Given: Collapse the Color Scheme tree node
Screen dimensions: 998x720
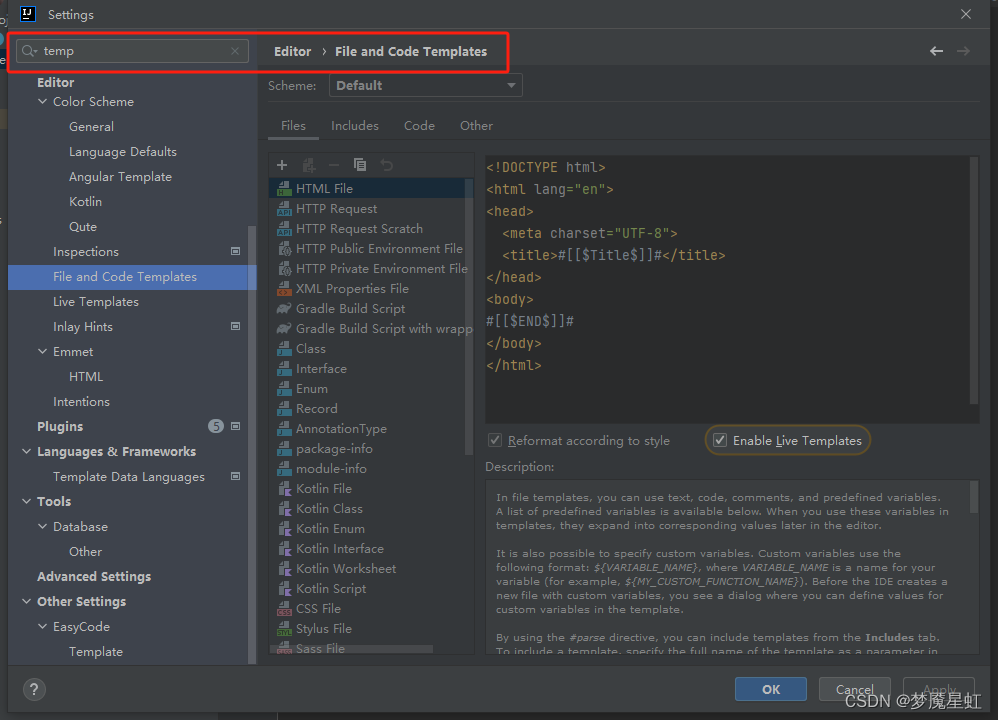Looking at the screenshot, I should click(43, 102).
